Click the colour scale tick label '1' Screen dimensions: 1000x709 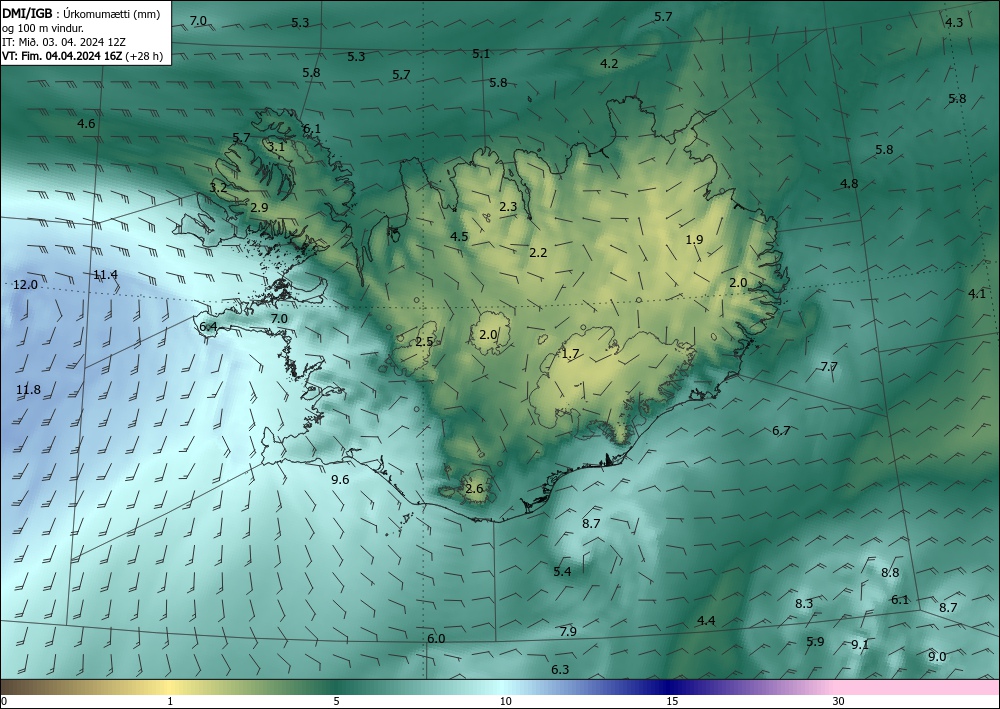[170, 701]
